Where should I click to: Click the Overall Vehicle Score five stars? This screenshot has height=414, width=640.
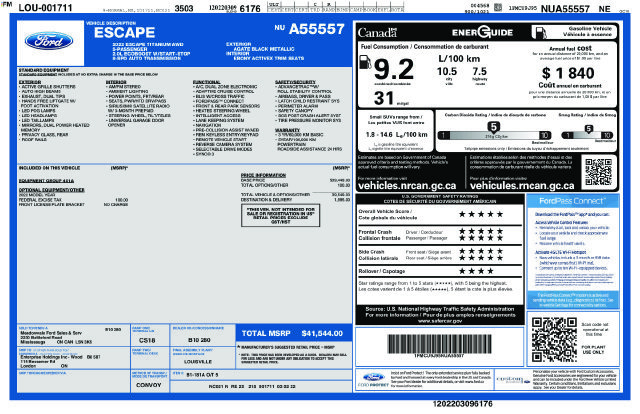(x=481, y=214)
